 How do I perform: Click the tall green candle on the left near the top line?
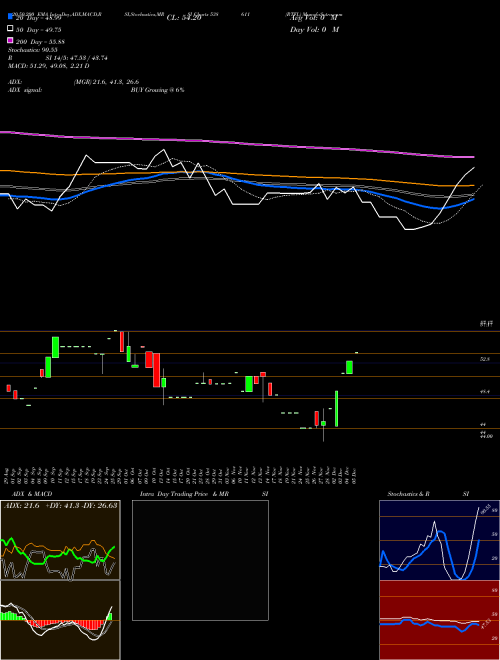[56, 347]
